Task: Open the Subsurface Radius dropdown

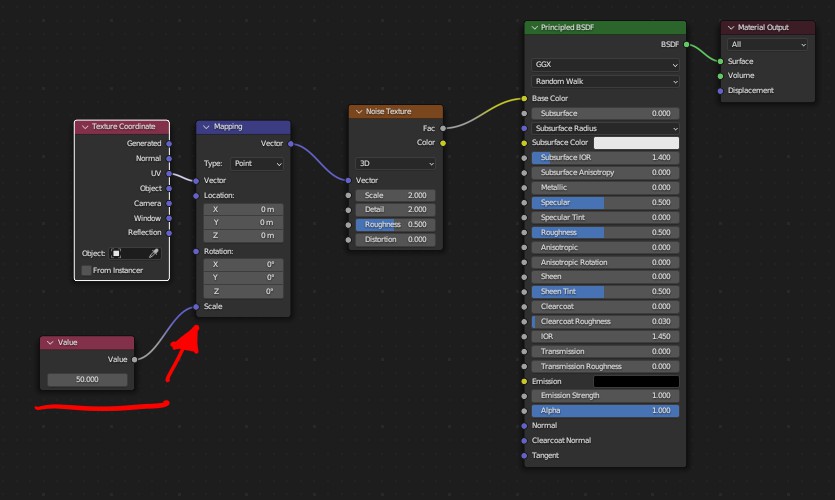Action: (x=605, y=128)
